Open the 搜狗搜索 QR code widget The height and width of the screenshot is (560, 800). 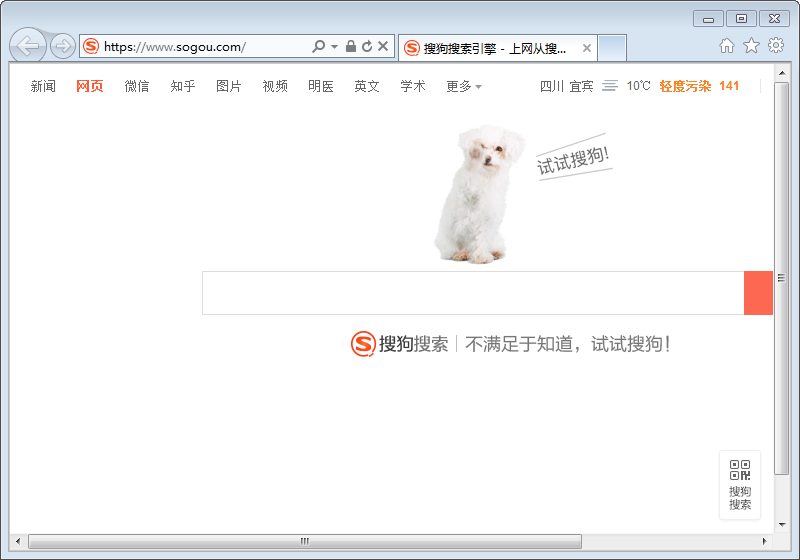pos(740,485)
